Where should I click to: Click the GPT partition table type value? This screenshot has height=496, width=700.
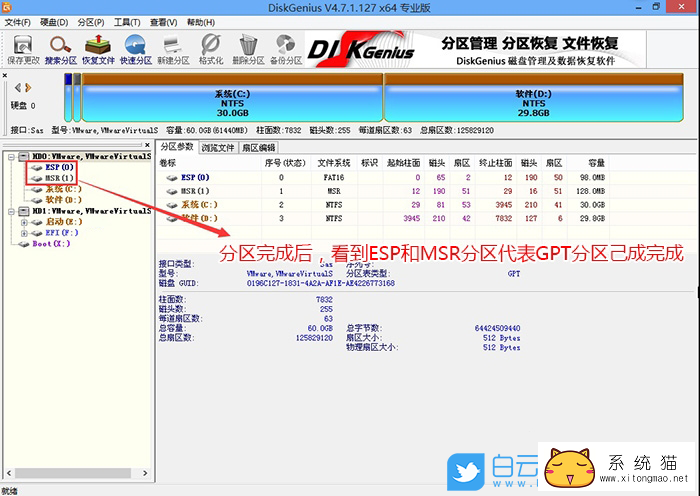tap(514, 273)
